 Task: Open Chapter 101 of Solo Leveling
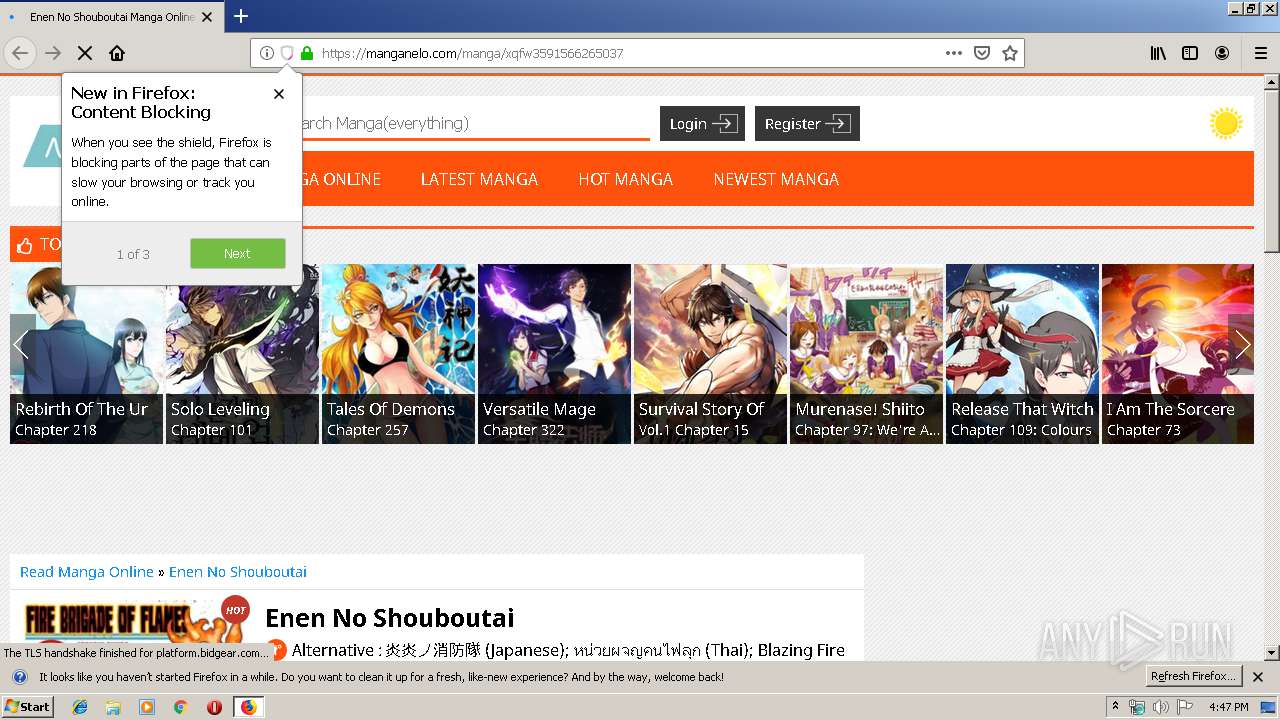212,430
